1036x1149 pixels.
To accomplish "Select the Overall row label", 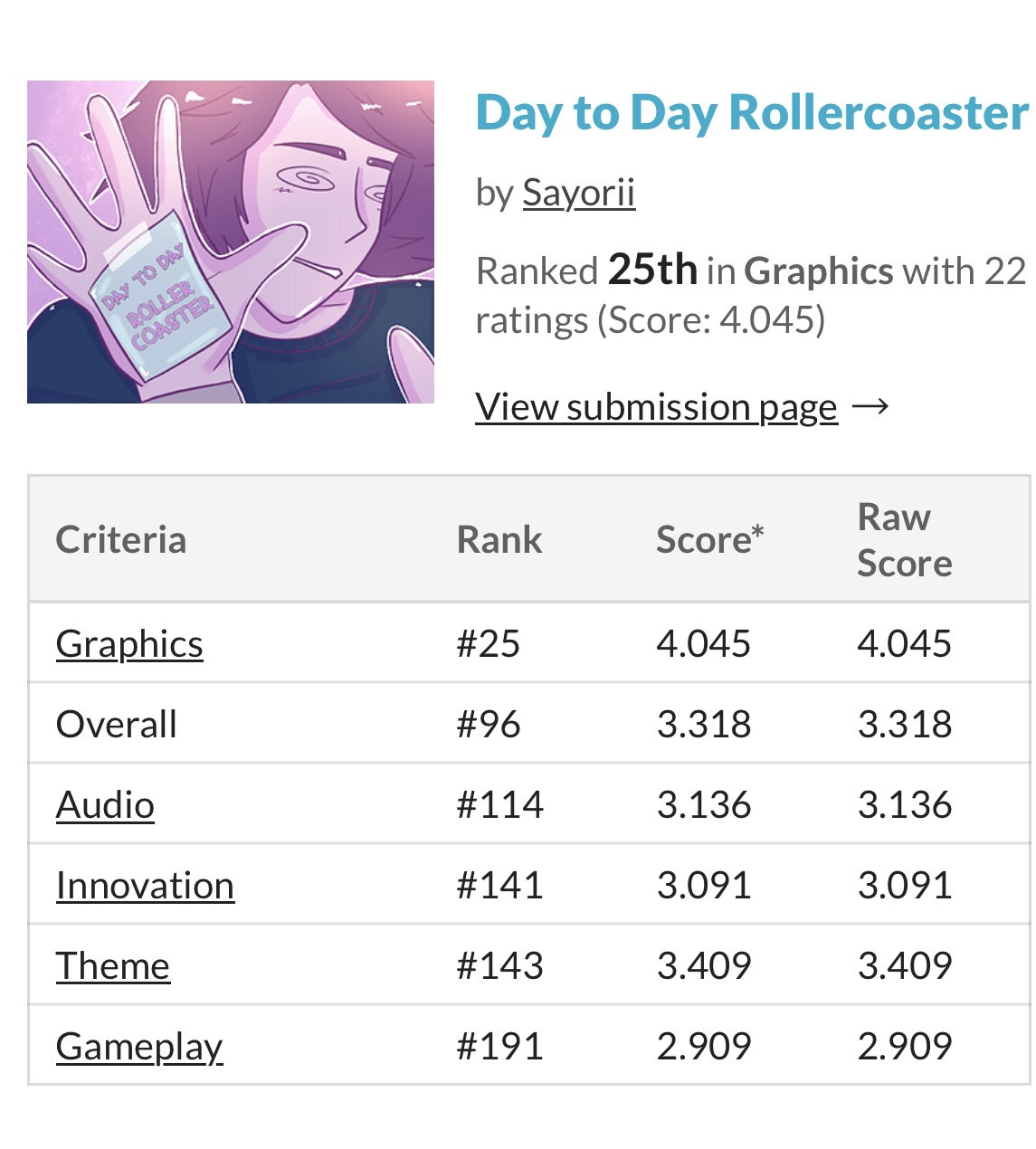I will (x=117, y=725).
